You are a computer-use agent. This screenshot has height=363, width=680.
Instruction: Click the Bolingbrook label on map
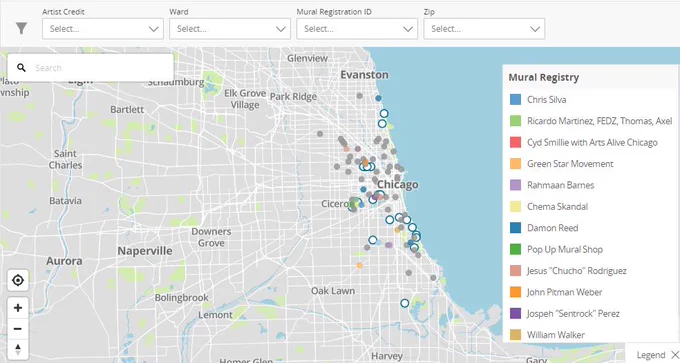[182, 298]
